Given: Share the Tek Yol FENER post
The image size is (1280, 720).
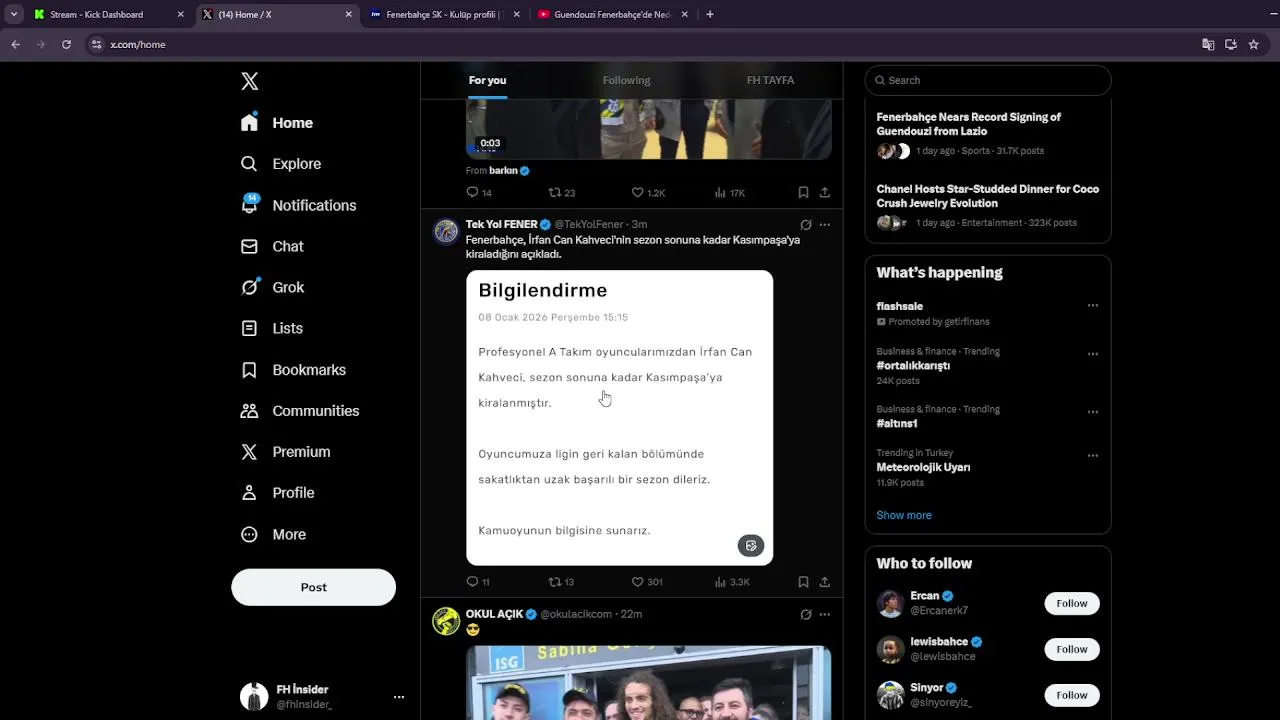Looking at the screenshot, I should (x=825, y=582).
